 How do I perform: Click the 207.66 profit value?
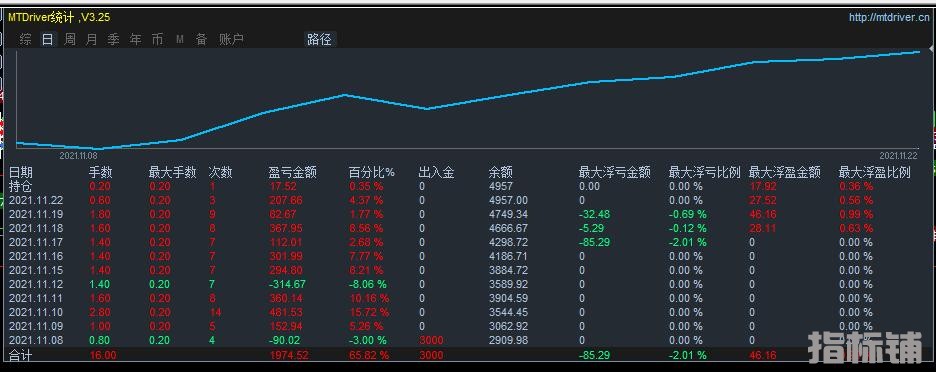tap(286, 200)
